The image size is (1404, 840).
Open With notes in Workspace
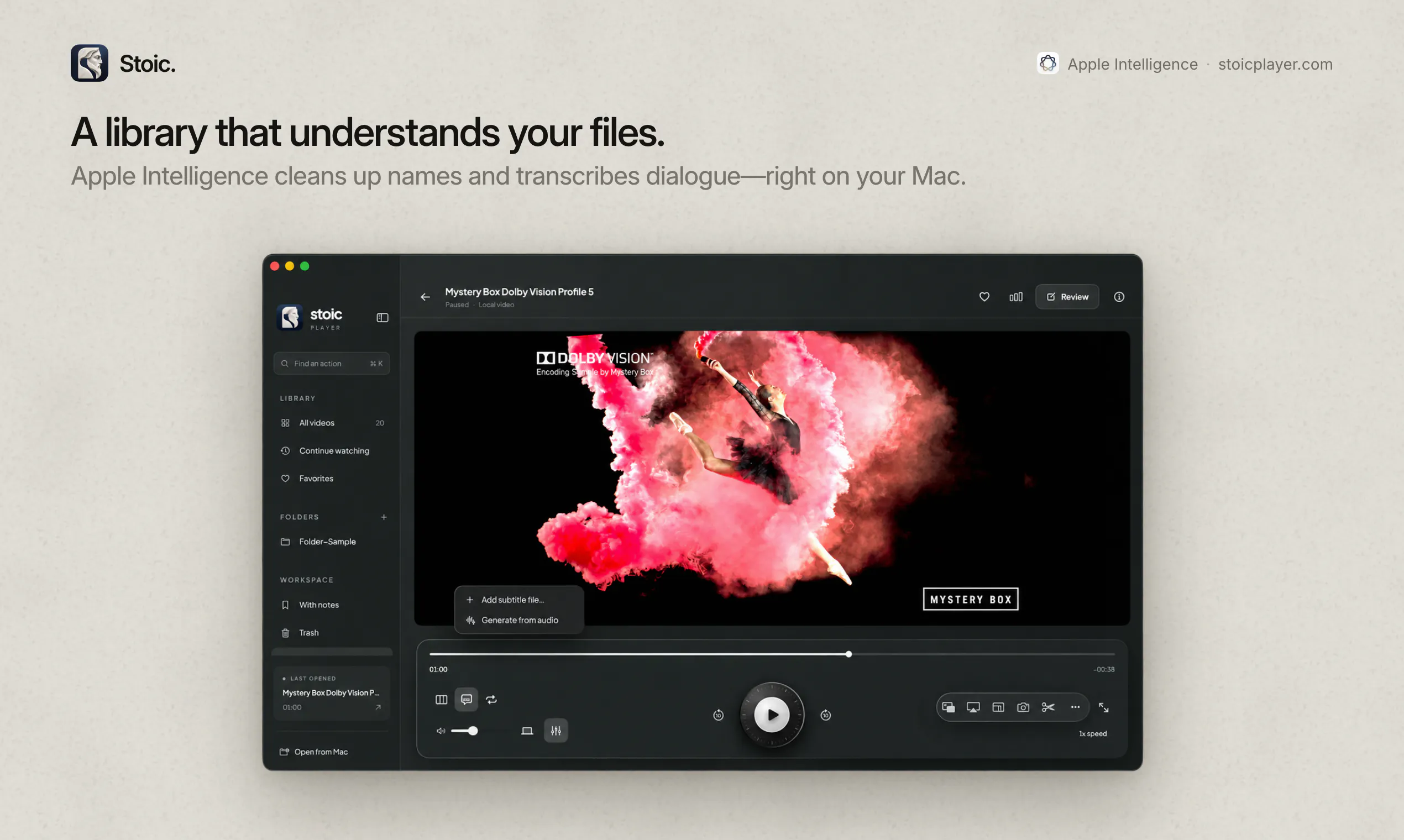[x=332, y=605]
